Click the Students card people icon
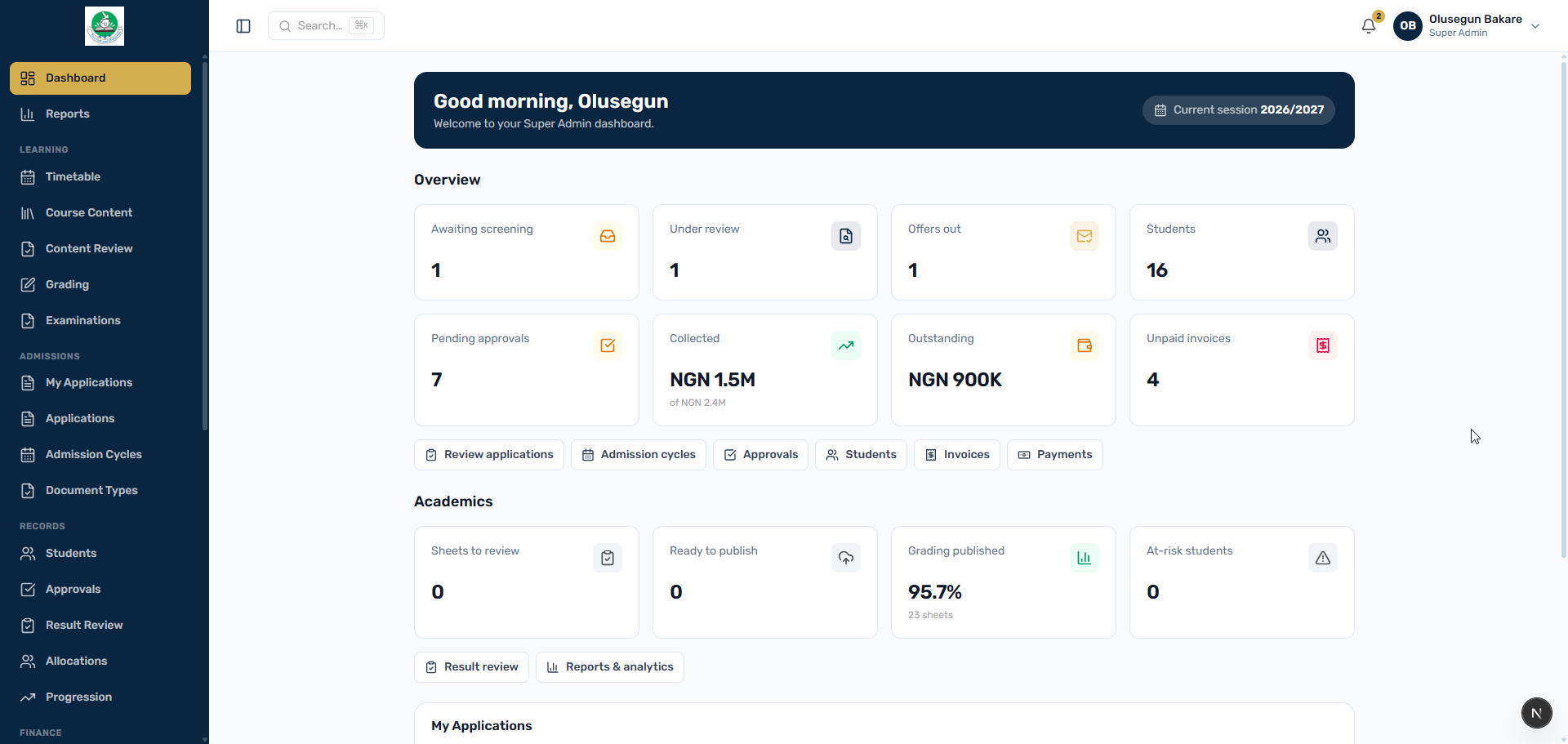This screenshot has width=1568, height=744. [x=1323, y=236]
